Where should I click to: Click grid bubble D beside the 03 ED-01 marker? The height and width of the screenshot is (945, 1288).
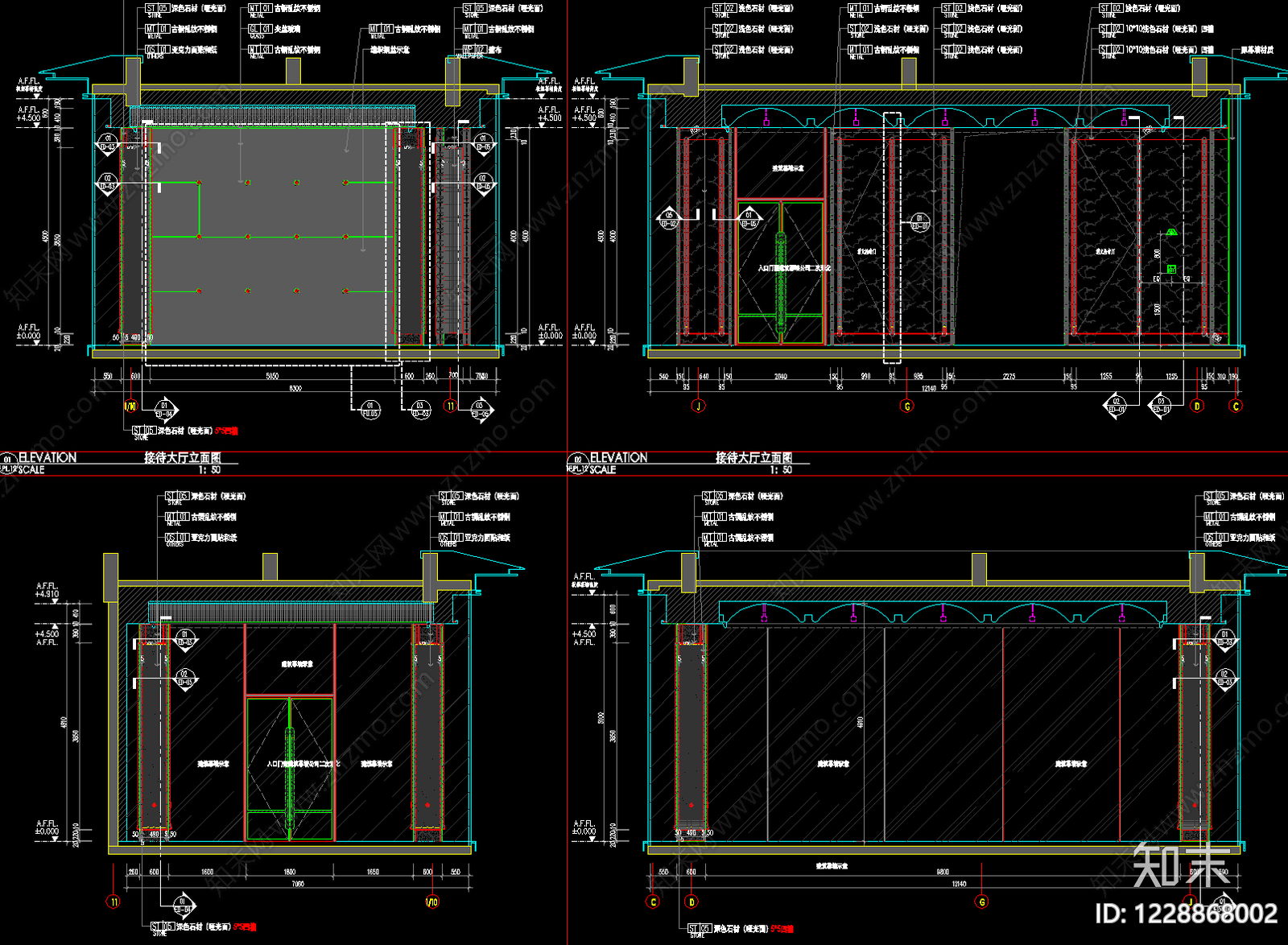click(1197, 406)
